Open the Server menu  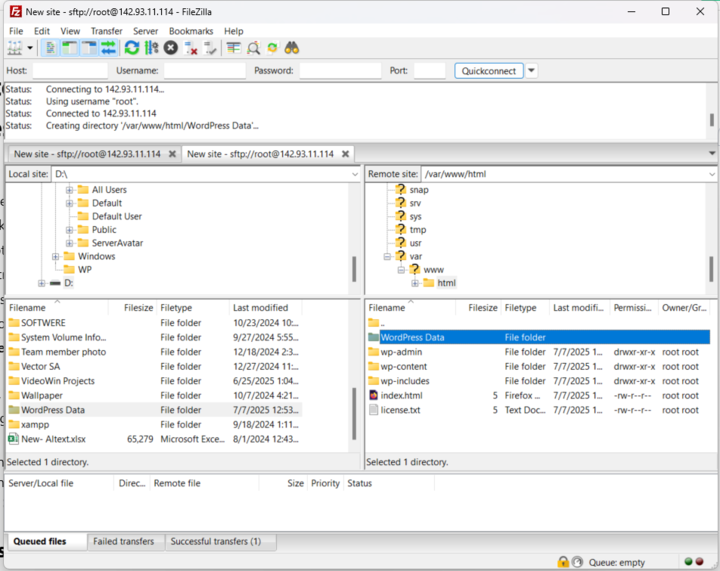(146, 31)
